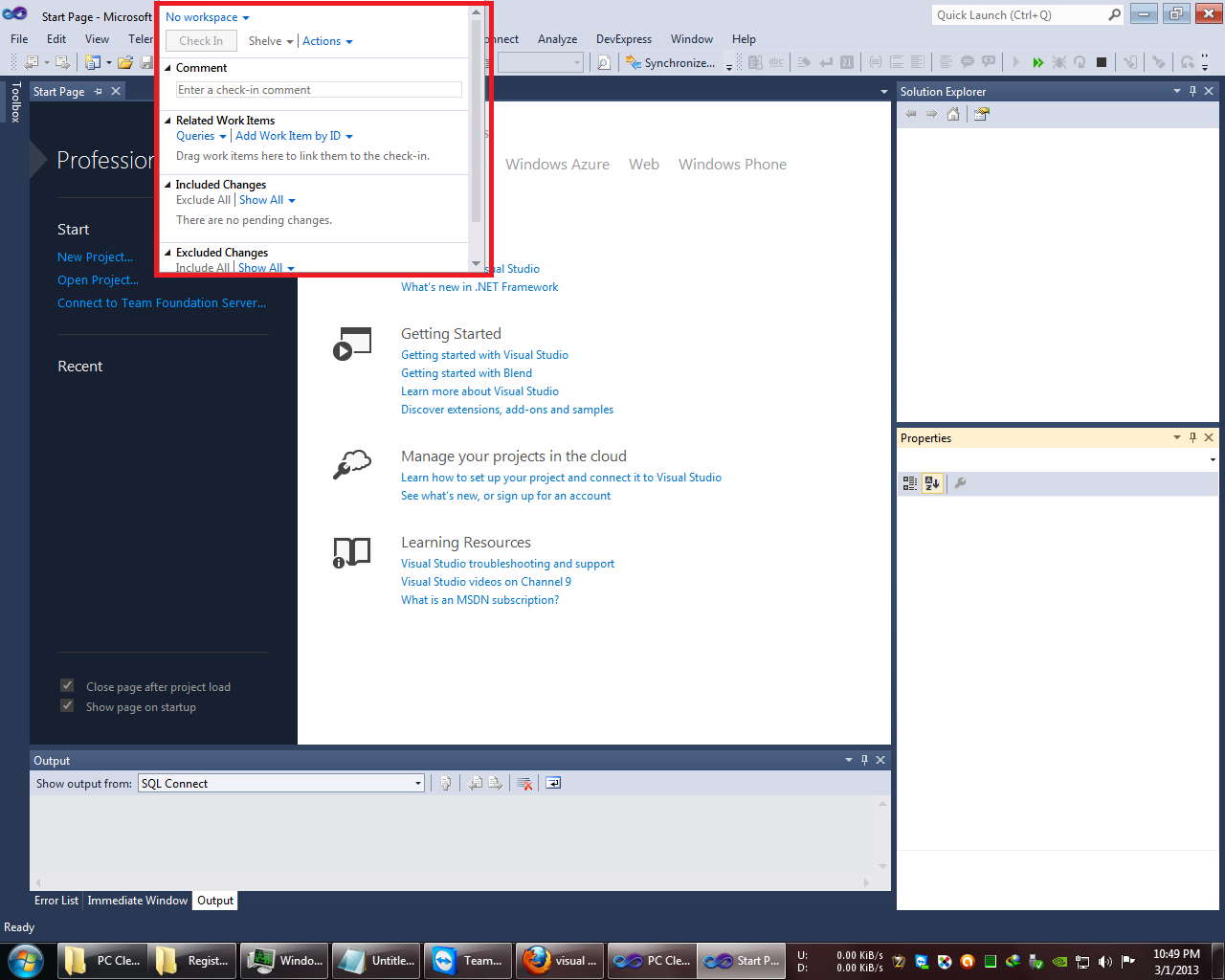Click the Pending Changes panel vertical scrollbar
The height and width of the screenshot is (980, 1225).
(x=476, y=140)
